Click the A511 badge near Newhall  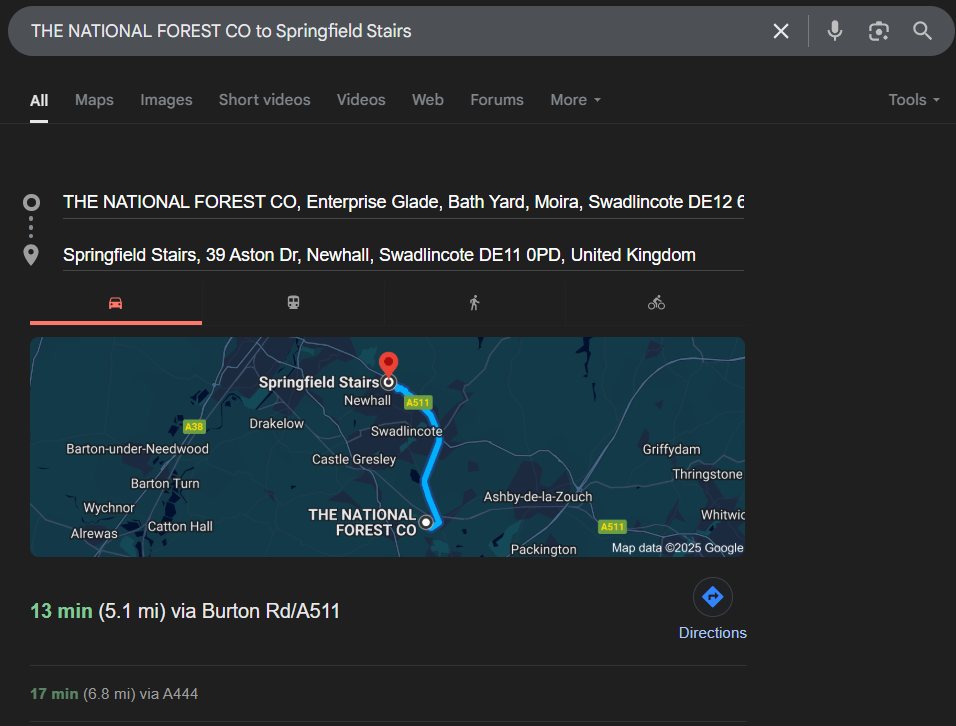click(x=418, y=402)
